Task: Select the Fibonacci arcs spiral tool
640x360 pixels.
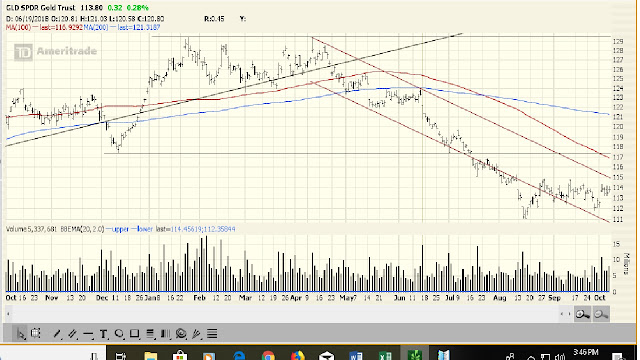Action: tap(181, 334)
